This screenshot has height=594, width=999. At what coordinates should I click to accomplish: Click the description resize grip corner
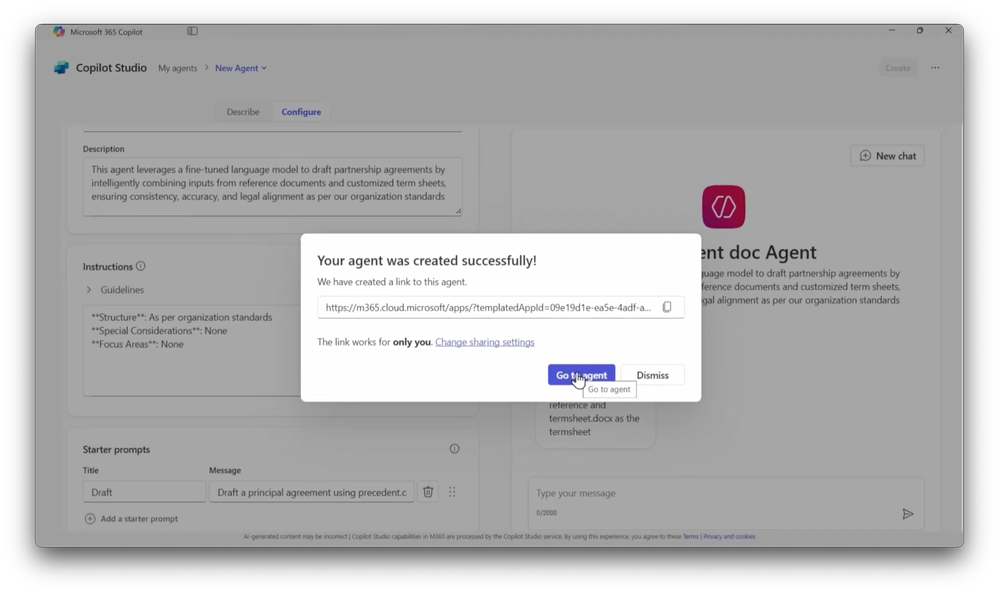(x=458, y=212)
